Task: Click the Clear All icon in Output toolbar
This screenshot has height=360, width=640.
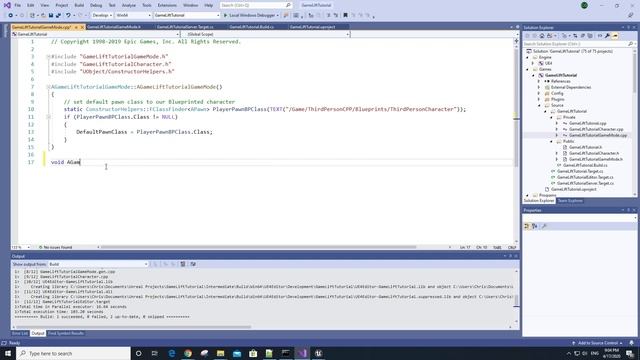Action: (x=183, y=264)
